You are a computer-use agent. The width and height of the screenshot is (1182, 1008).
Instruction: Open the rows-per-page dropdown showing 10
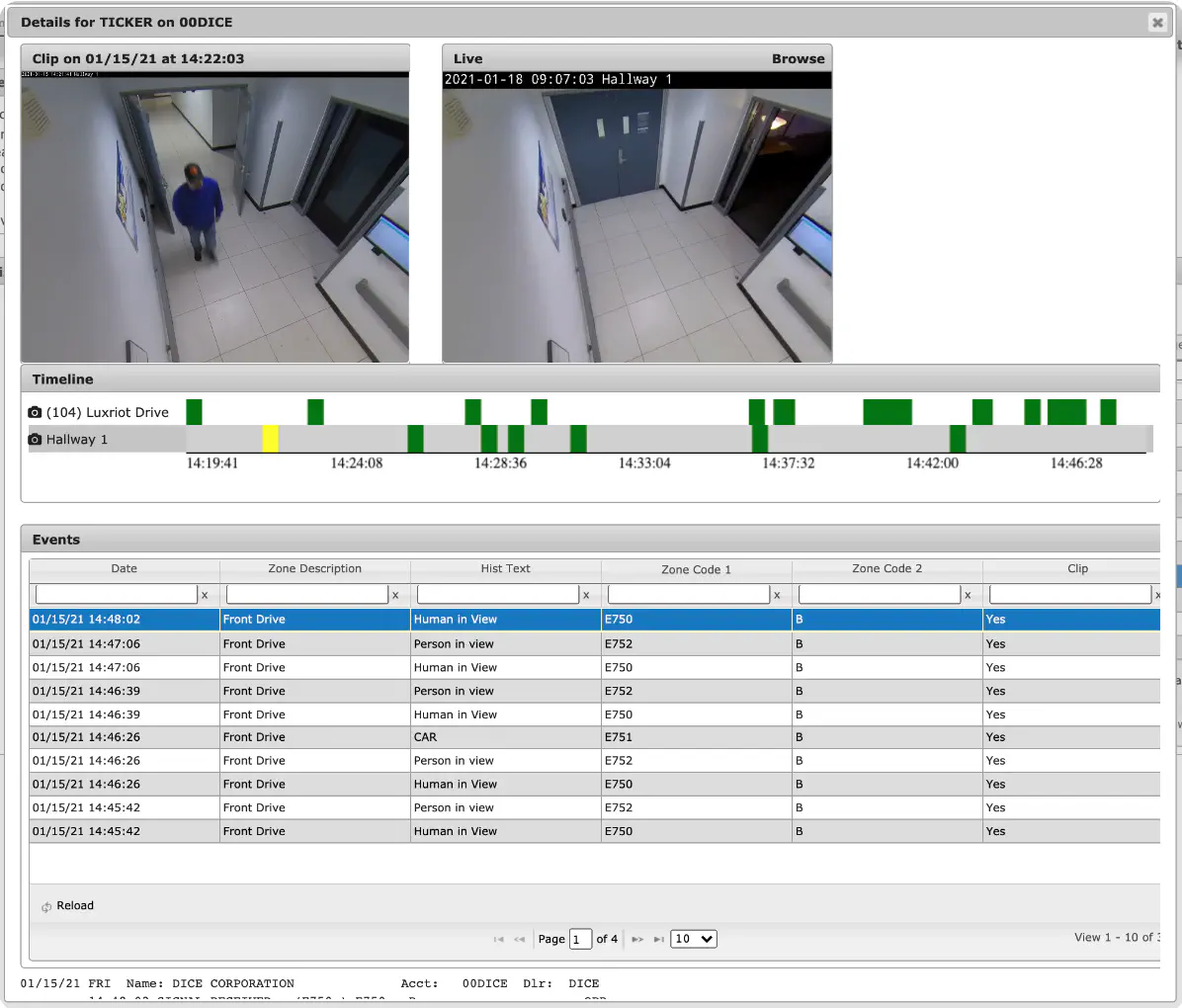tap(694, 940)
